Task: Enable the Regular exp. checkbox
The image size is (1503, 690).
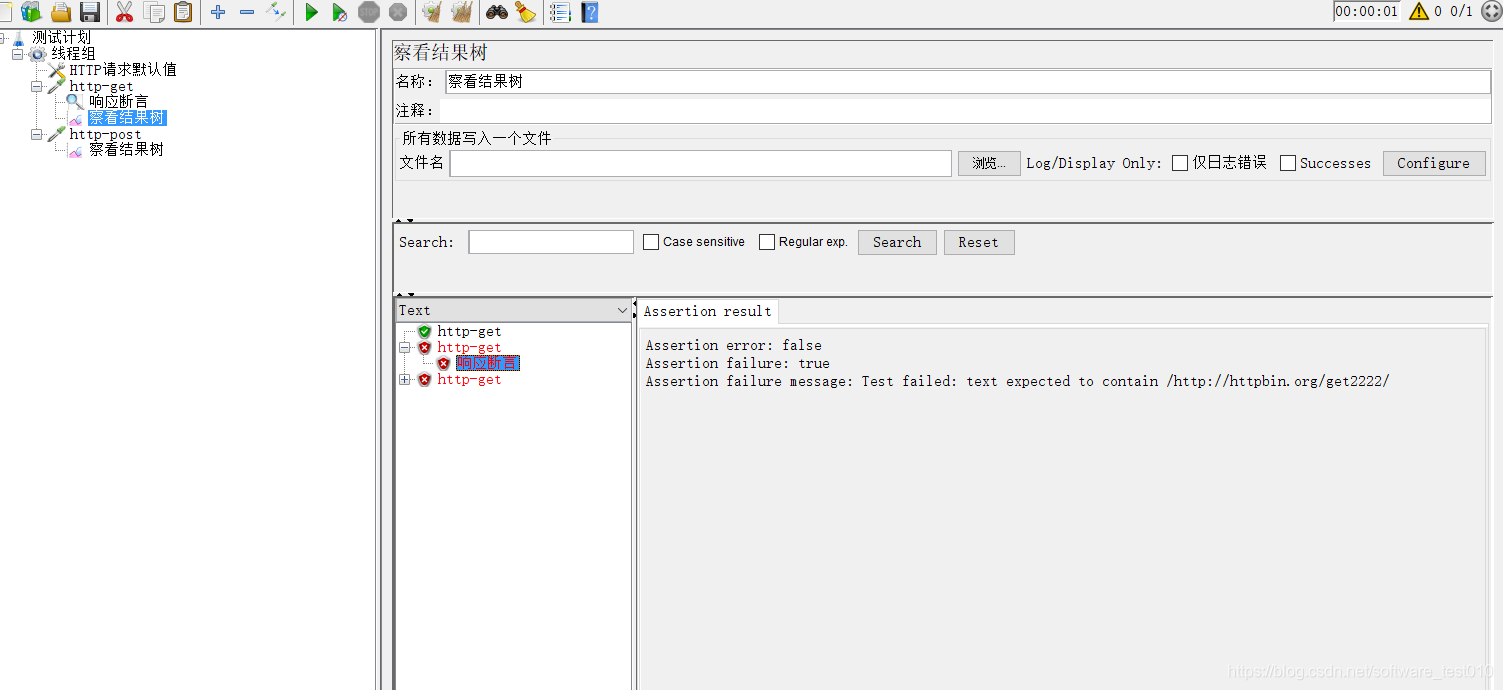Action: [767, 242]
